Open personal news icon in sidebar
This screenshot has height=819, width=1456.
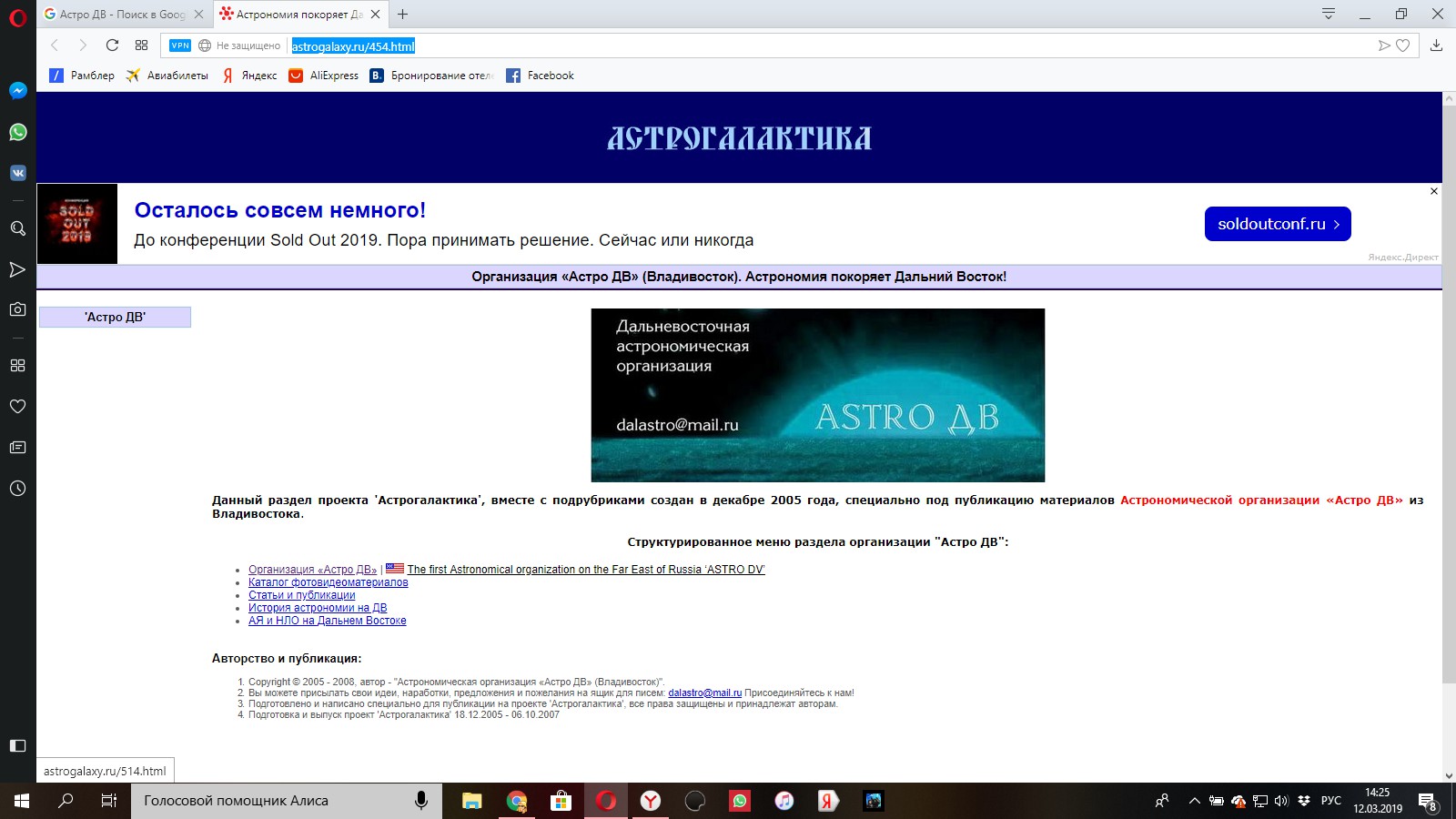(x=17, y=447)
